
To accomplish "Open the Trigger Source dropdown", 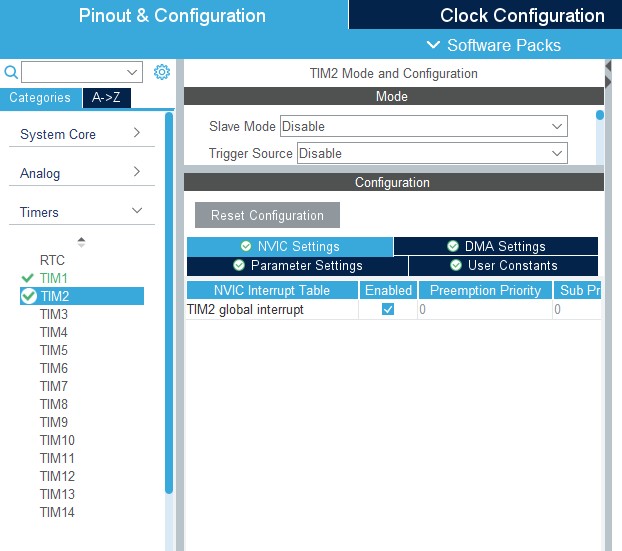I will [x=432, y=153].
